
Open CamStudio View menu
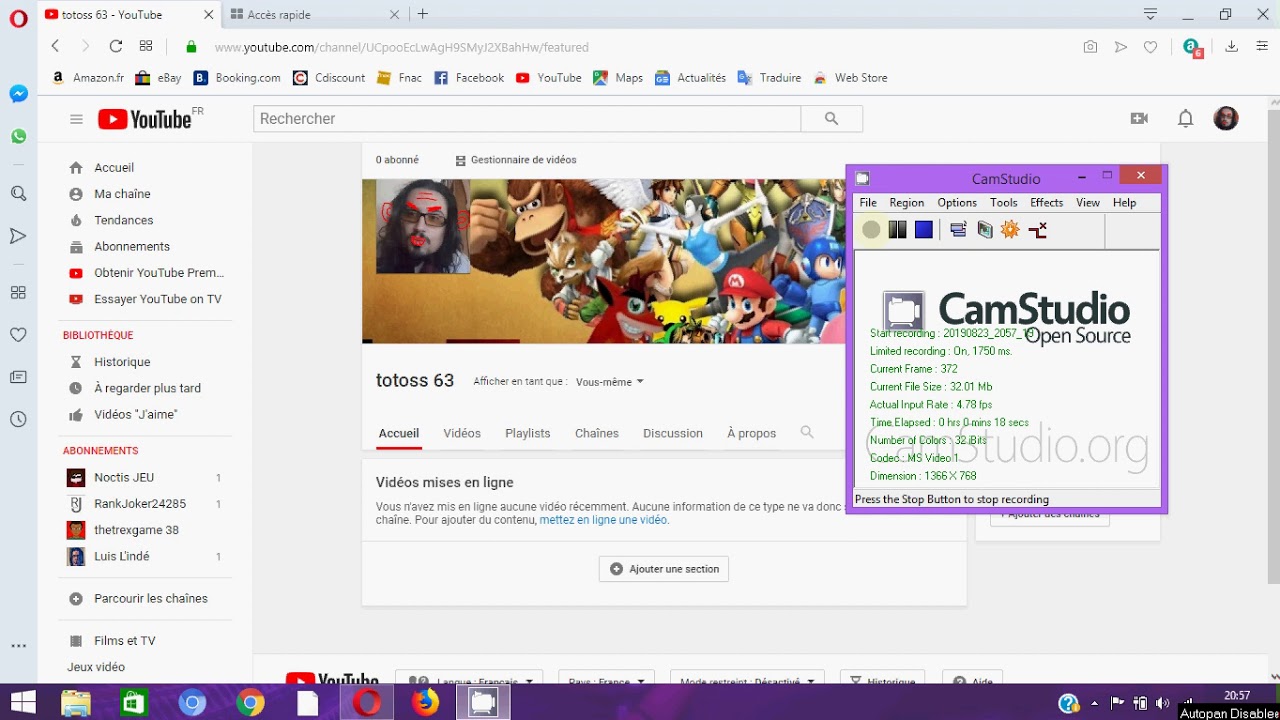pyautogui.click(x=1088, y=202)
